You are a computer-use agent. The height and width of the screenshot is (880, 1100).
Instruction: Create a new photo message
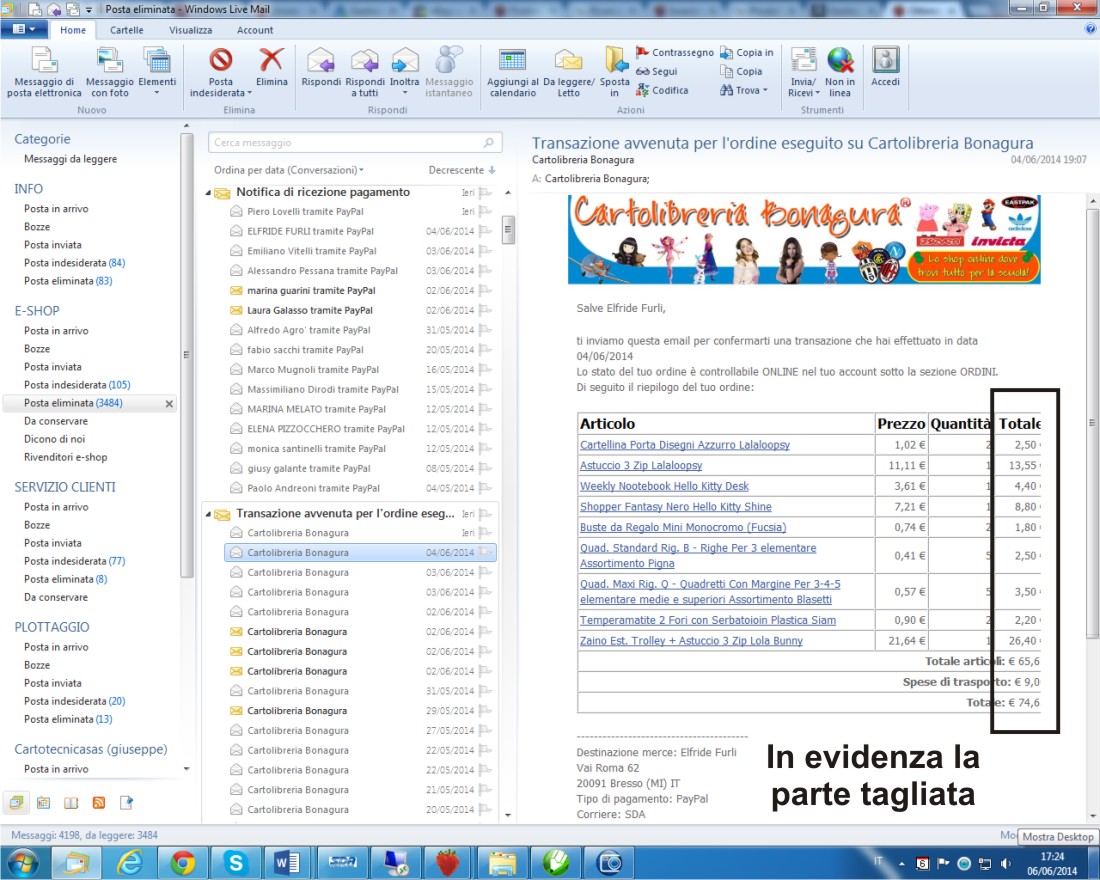(109, 72)
